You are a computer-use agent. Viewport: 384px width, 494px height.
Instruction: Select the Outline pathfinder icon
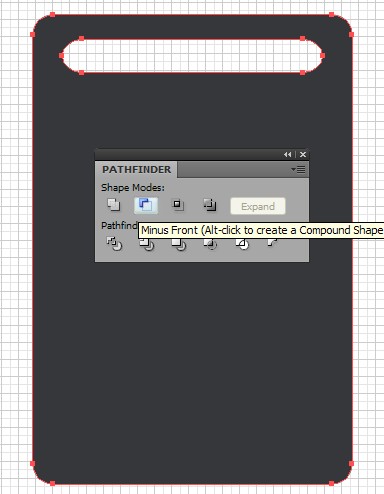click(x=243, y=244)
